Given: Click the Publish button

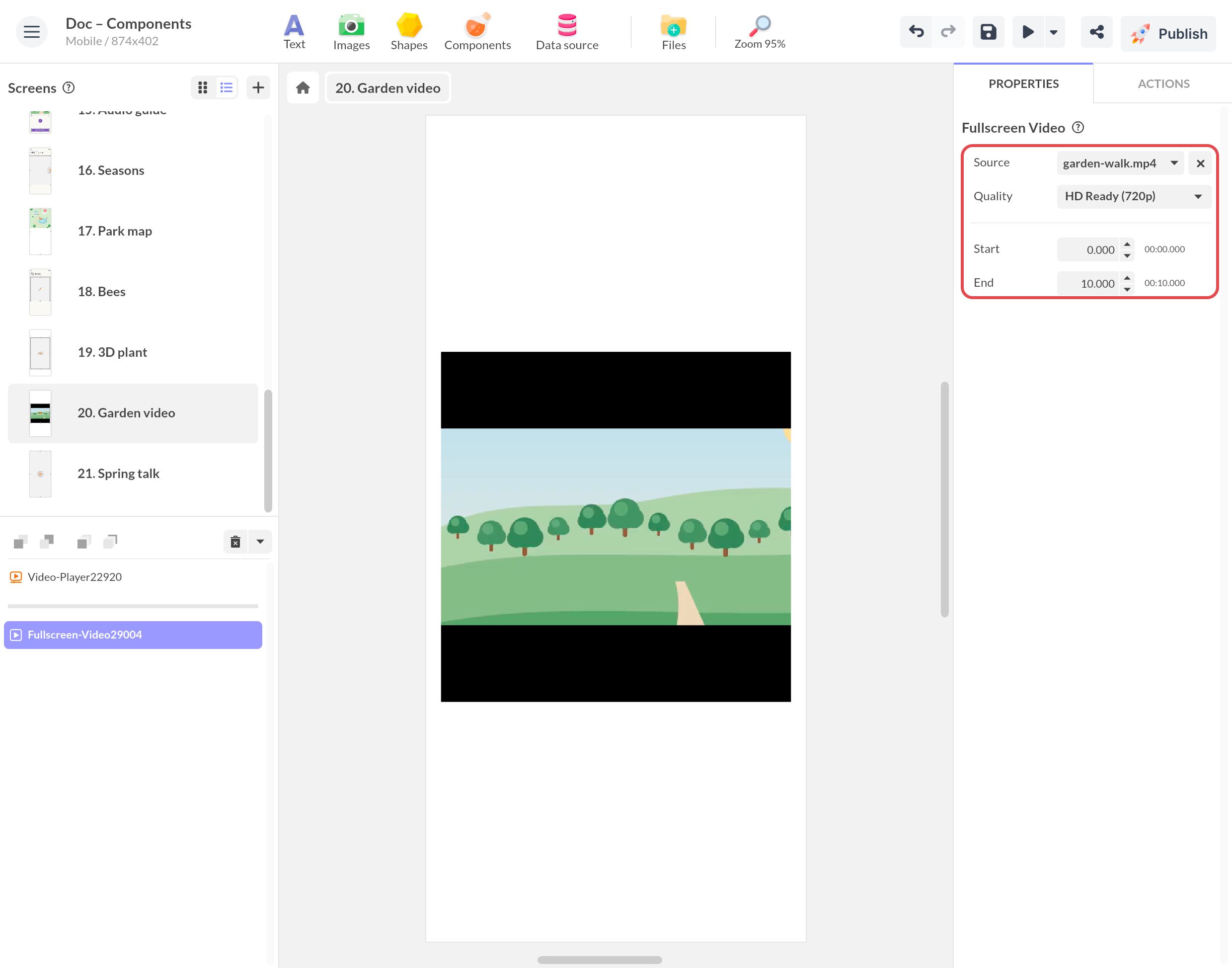Looking at the screenshot, I should click(1168, 34).
